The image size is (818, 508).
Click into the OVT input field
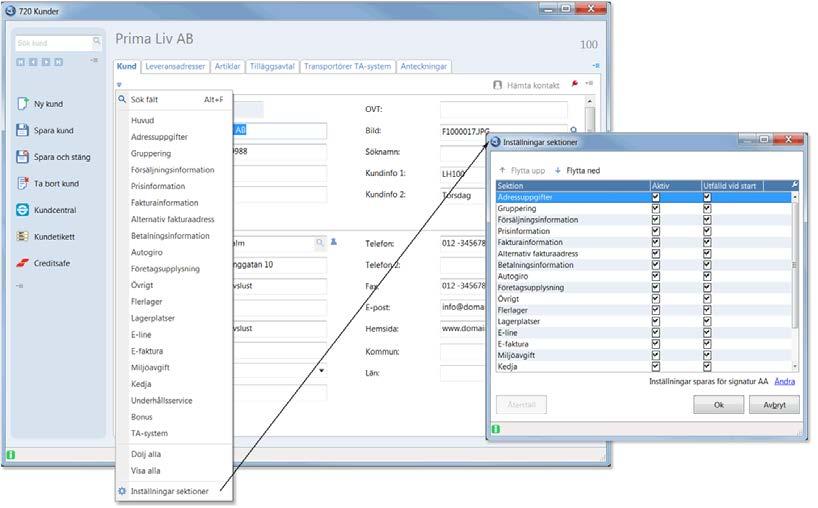tap(503, 110)
